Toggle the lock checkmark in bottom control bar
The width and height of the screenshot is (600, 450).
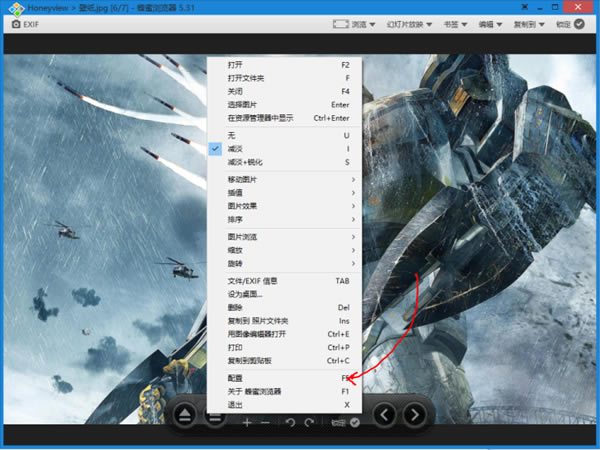tap(355, 422)
